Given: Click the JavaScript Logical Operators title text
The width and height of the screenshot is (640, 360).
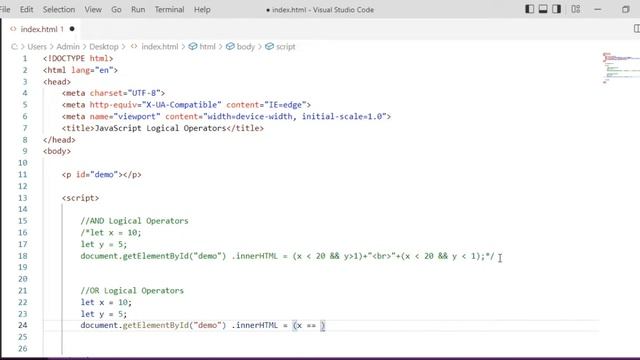Looking at the screenshot, I should pos(160,128).
